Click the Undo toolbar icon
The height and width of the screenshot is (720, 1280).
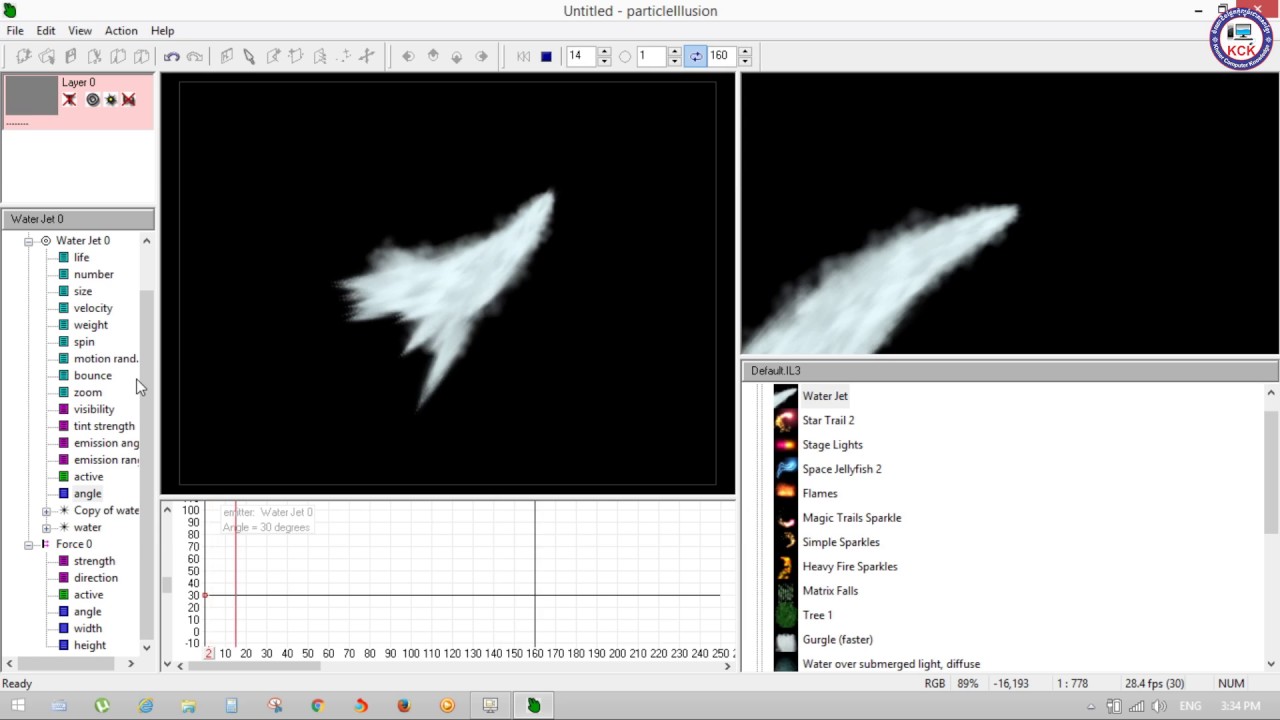tap(171, 56)
